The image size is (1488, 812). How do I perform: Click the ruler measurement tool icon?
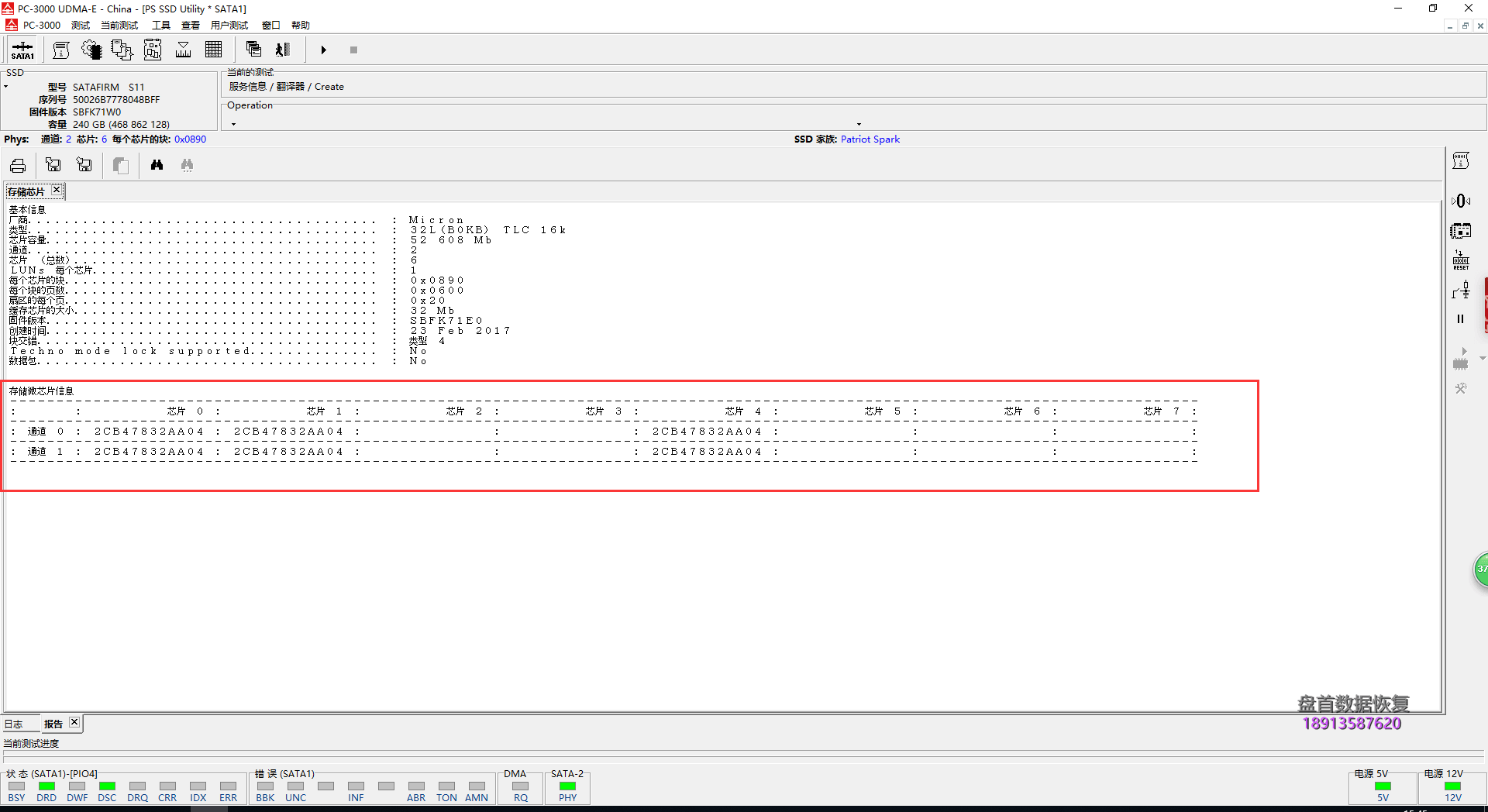tap(184, 50)
